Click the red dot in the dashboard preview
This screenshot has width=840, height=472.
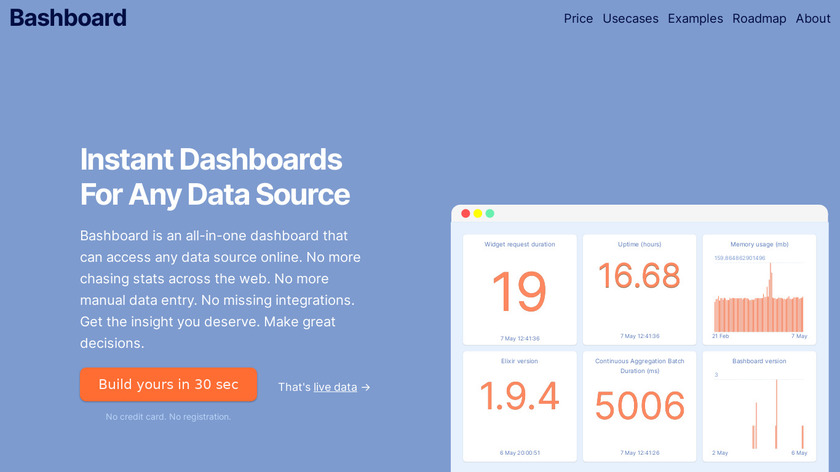(x=466, y=213)
